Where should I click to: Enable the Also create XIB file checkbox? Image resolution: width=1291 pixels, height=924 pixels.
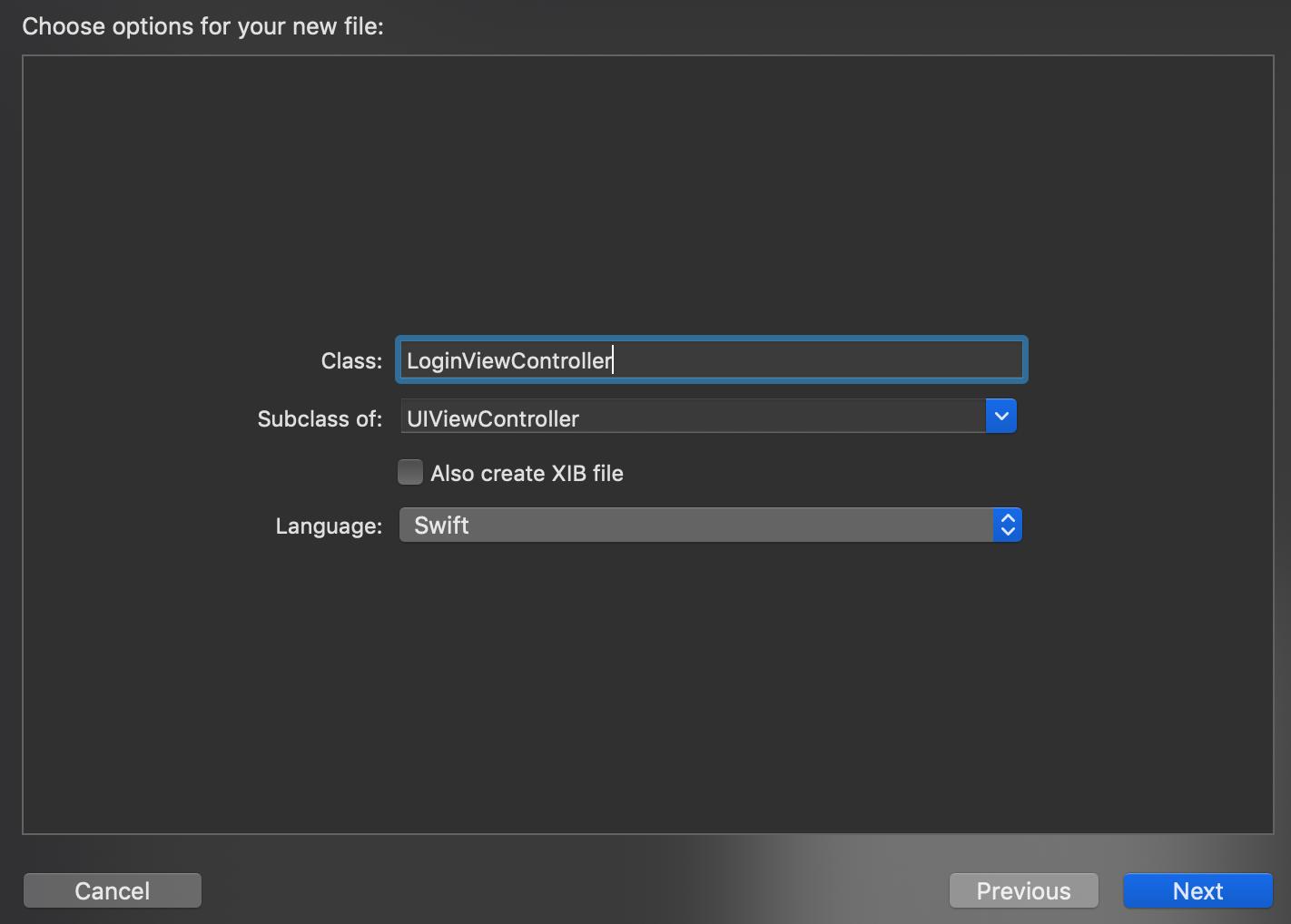[410, 472]
